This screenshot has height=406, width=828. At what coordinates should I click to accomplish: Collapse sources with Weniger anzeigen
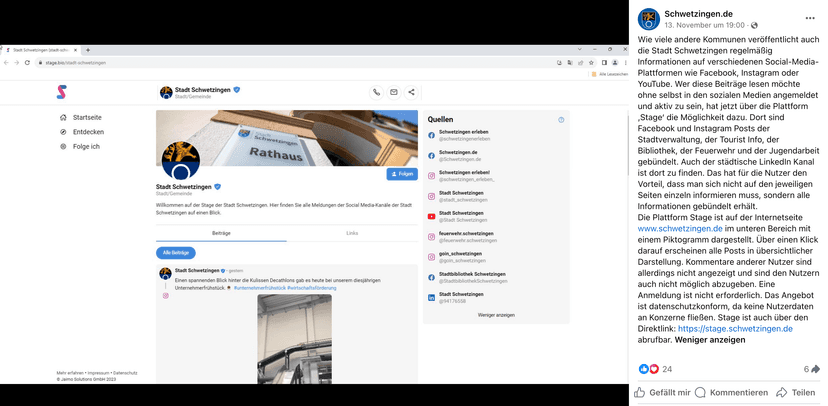[496, 315]
